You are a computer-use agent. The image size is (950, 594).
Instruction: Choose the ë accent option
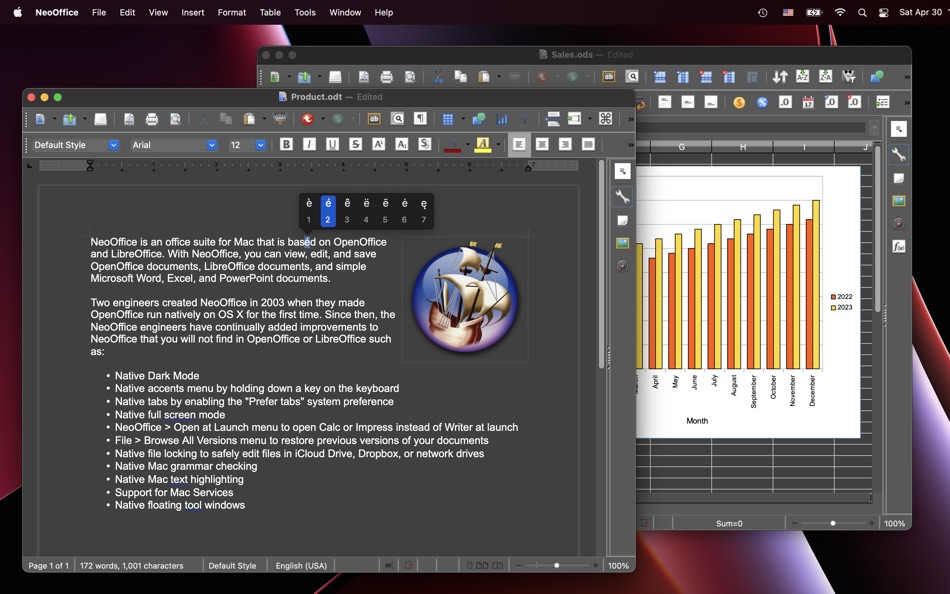pos(366,211)
